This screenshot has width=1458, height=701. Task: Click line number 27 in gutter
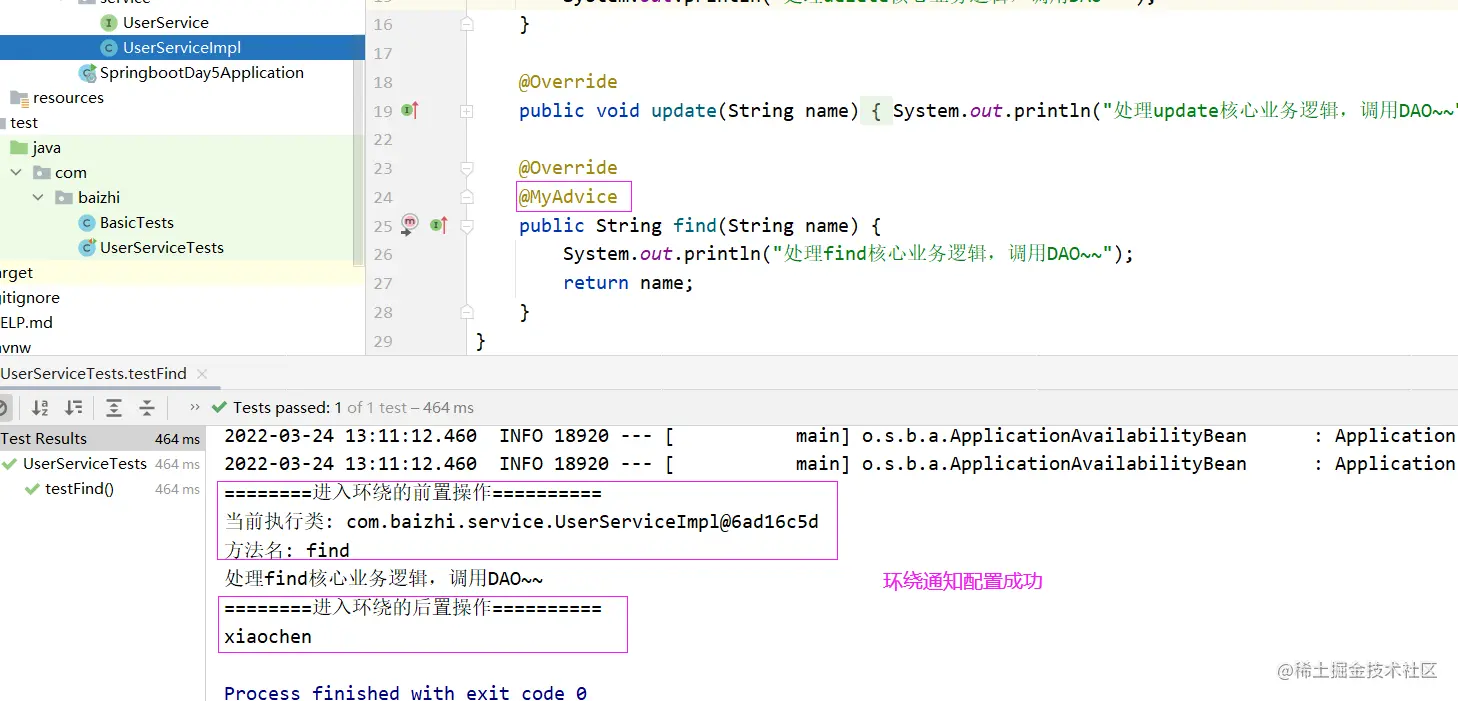coord(384,283)
